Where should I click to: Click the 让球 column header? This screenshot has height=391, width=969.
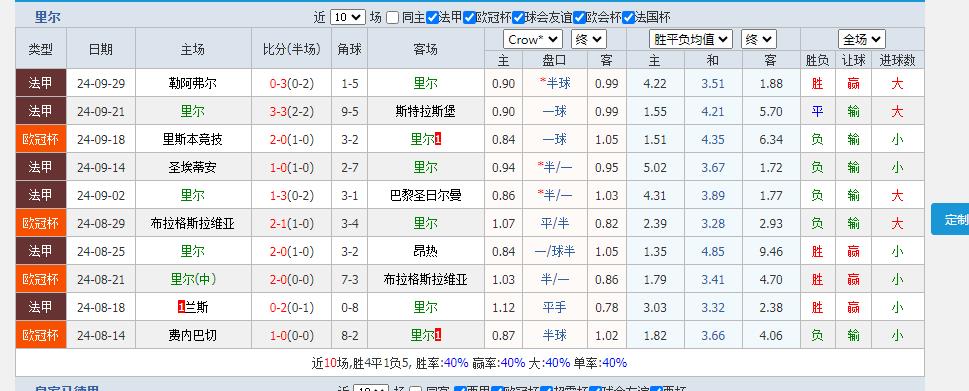pos(853,60)
